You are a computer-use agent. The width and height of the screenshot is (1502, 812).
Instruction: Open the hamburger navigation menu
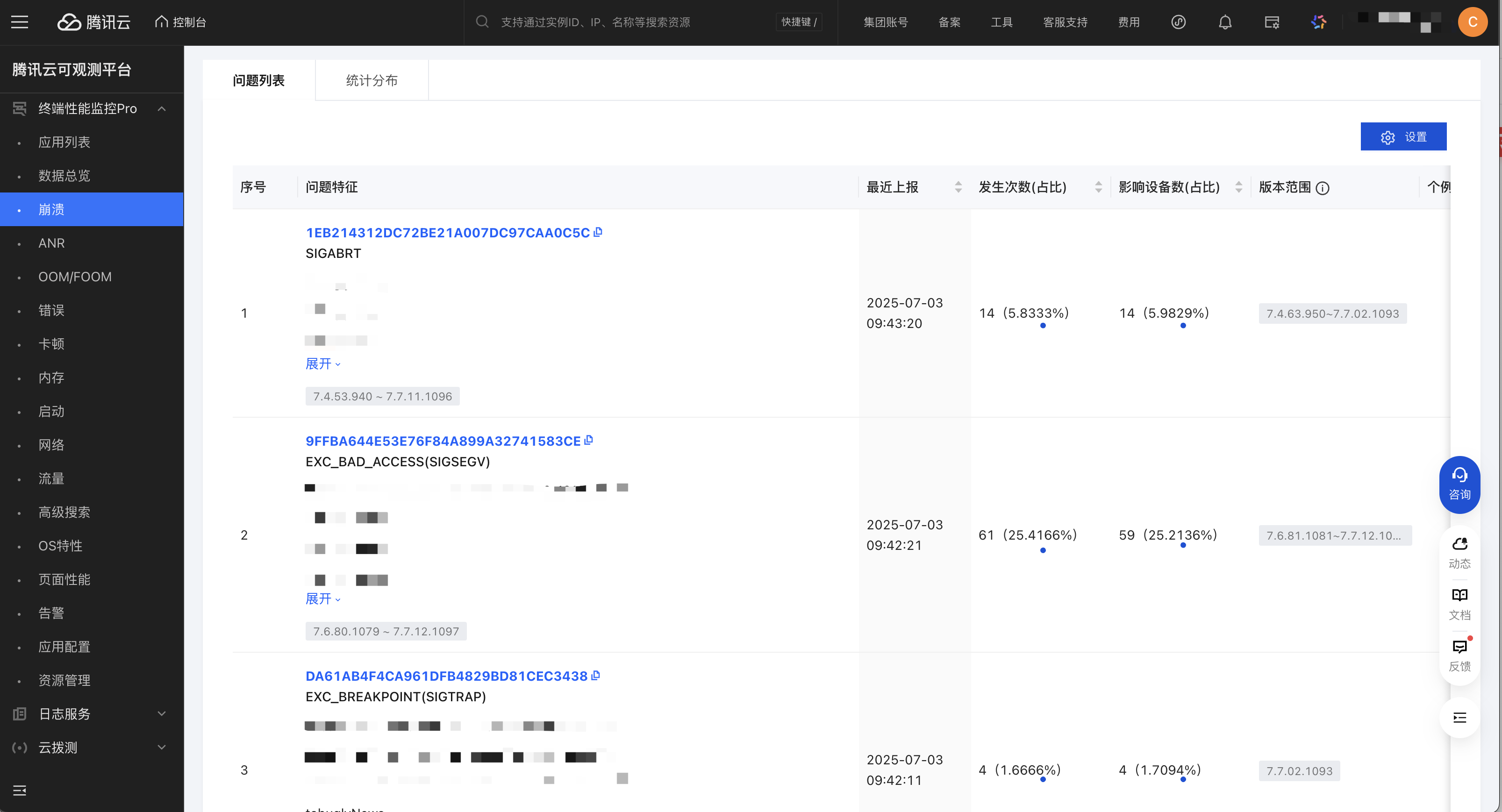coord(20,22)
